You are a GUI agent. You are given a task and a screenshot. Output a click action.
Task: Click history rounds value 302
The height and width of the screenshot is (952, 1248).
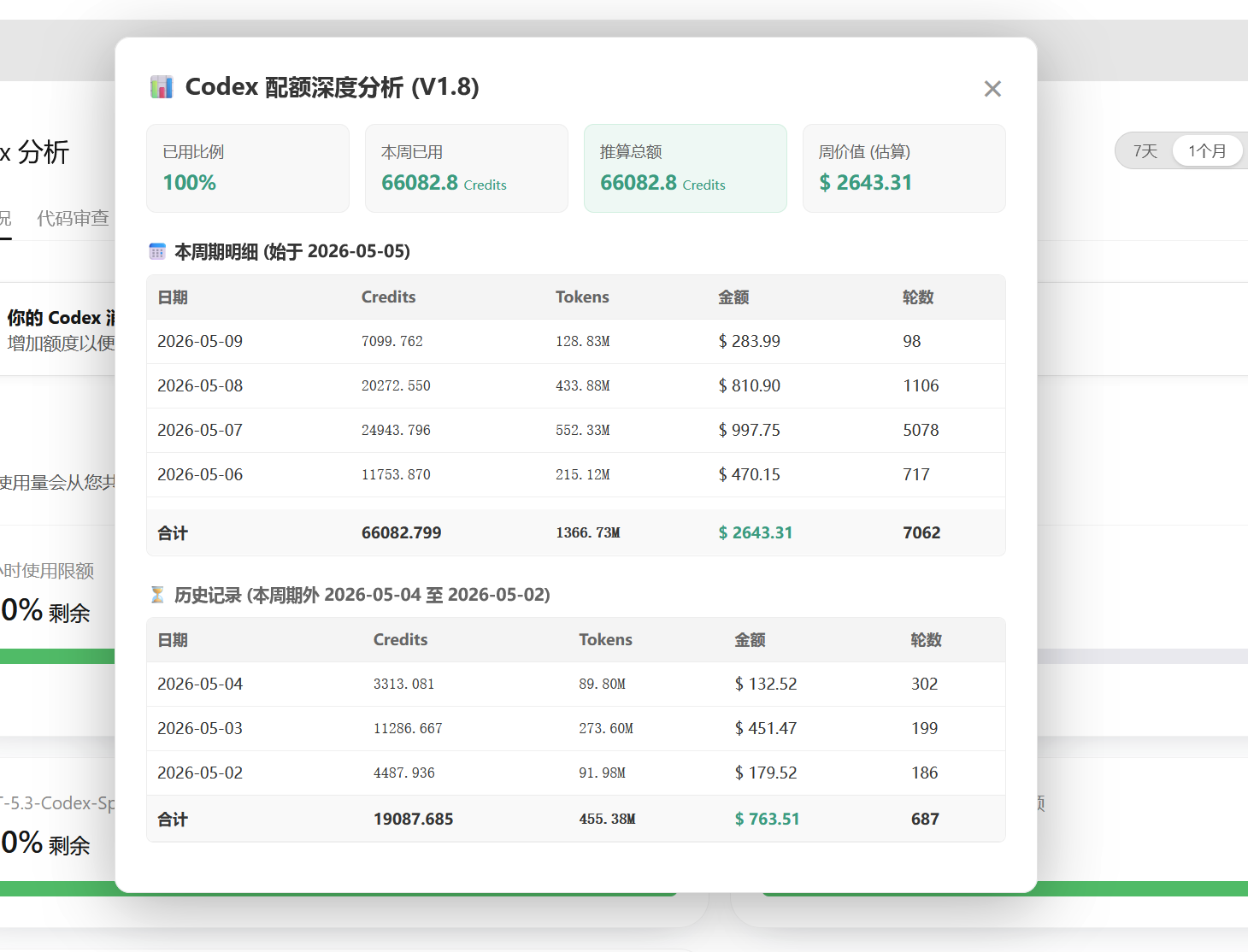pyautogui.click(x=925, y=684)
